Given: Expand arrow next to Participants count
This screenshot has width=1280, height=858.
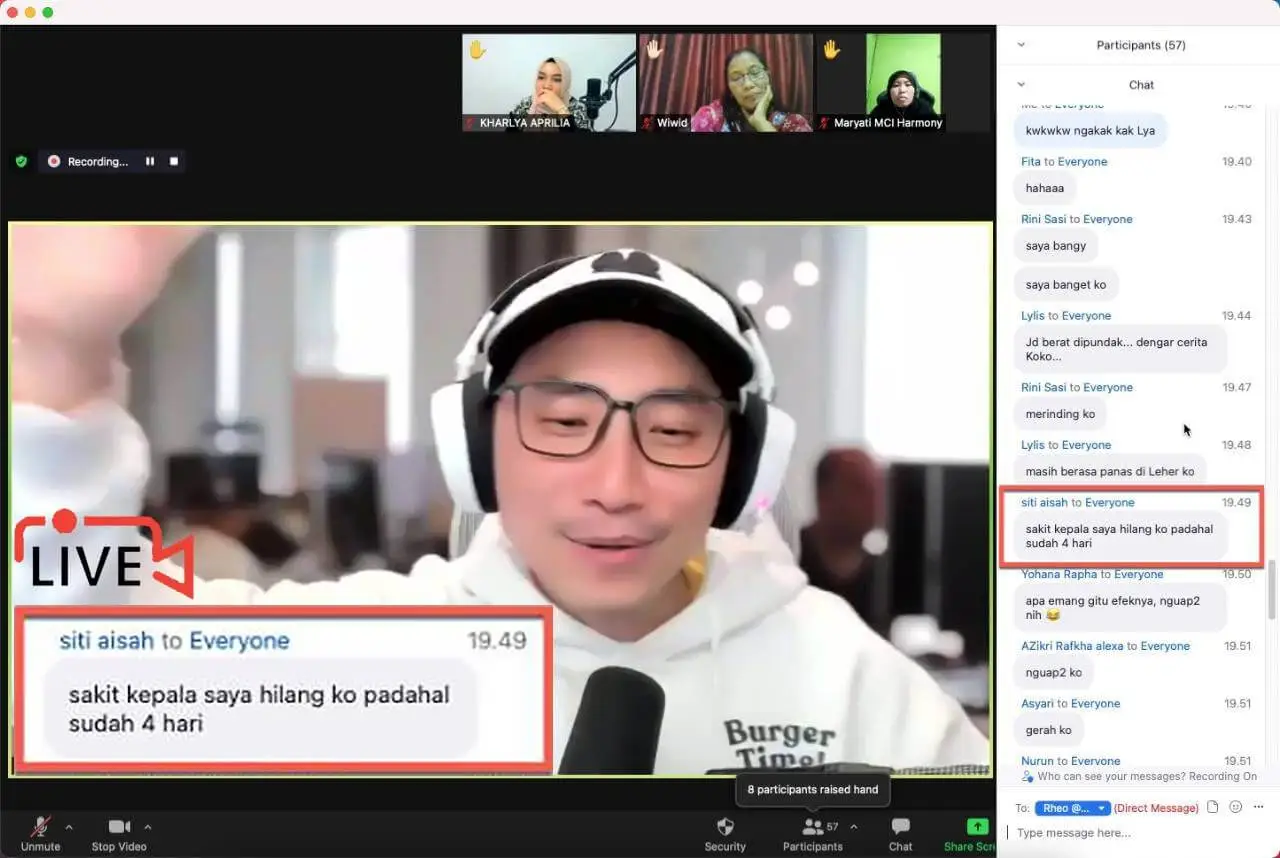Looking at the screenshot, I should coord(853,827).
